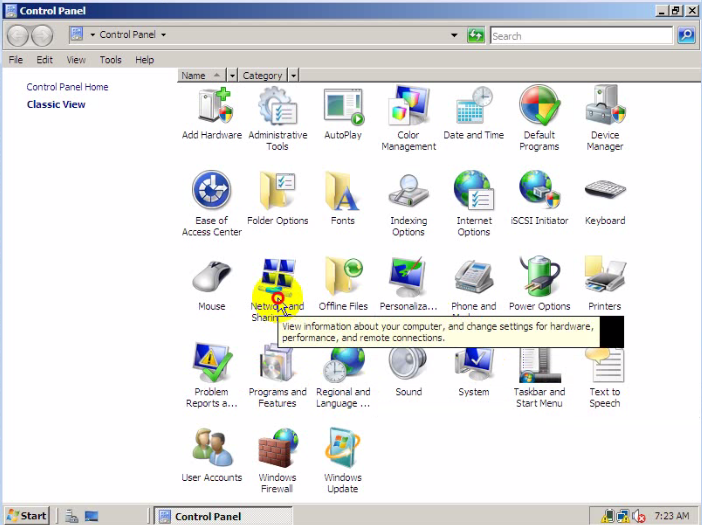Click the Back navigation button

pyautogui.click(x=18, y=35)
